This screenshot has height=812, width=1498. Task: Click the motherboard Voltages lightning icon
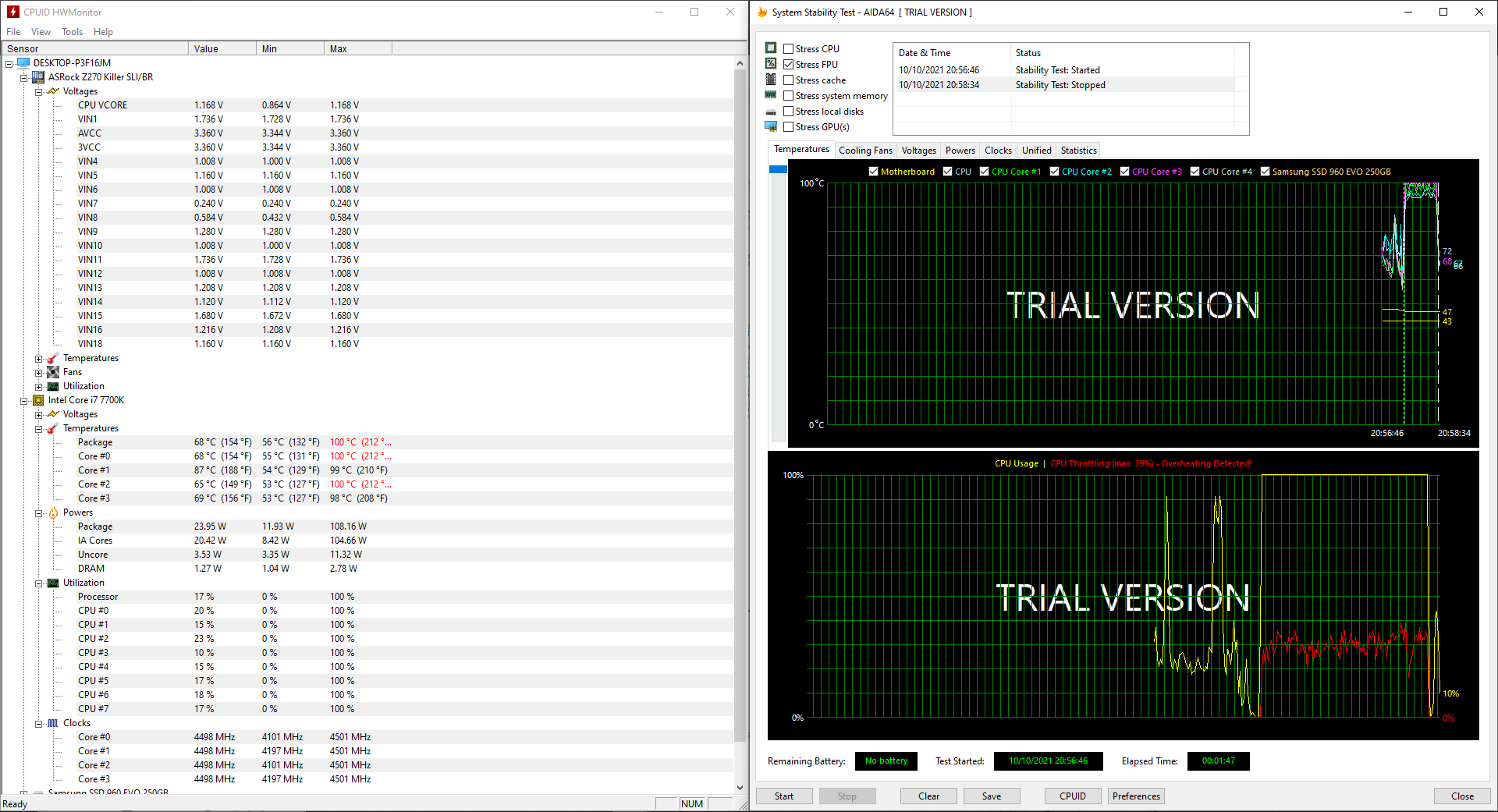[x=53, y=91]
